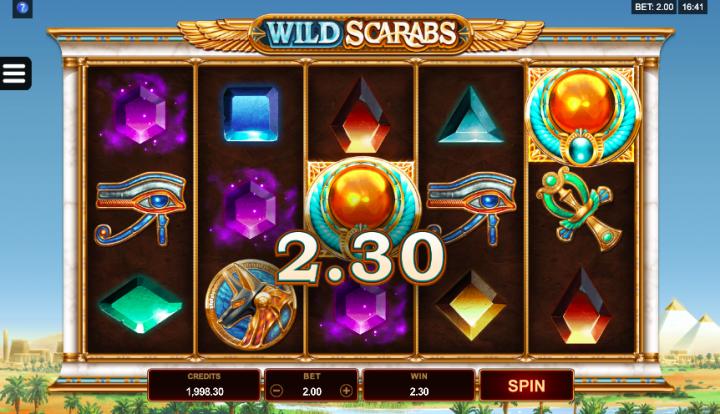Hit the red SPIN button
This screenshot has width=720, height=414.
[x=526, y=386]
